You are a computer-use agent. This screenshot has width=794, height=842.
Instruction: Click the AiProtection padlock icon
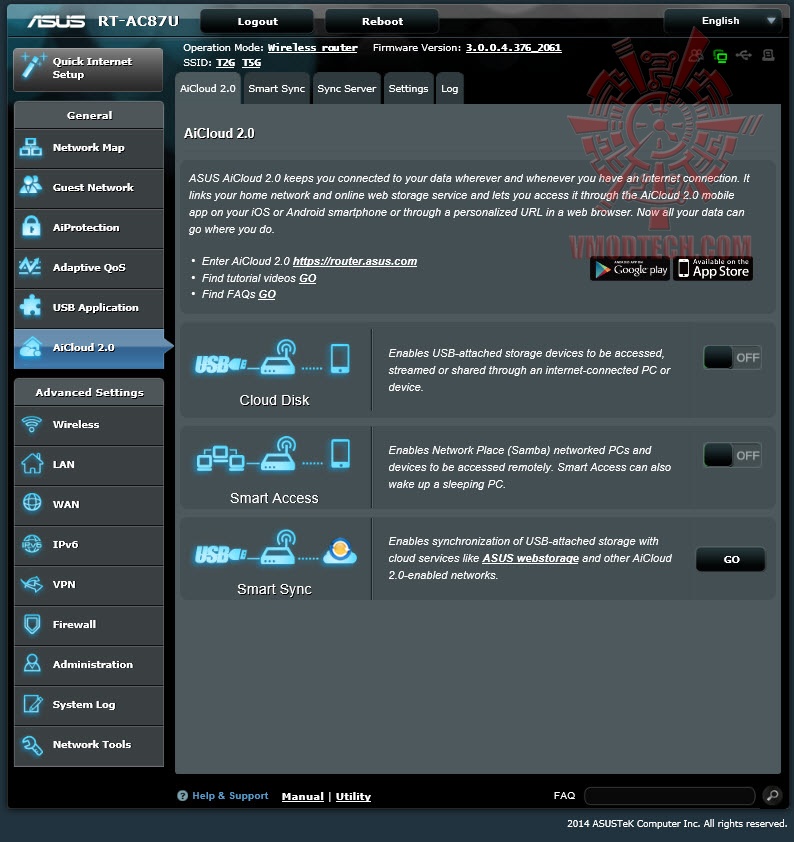tap(31, 227)
